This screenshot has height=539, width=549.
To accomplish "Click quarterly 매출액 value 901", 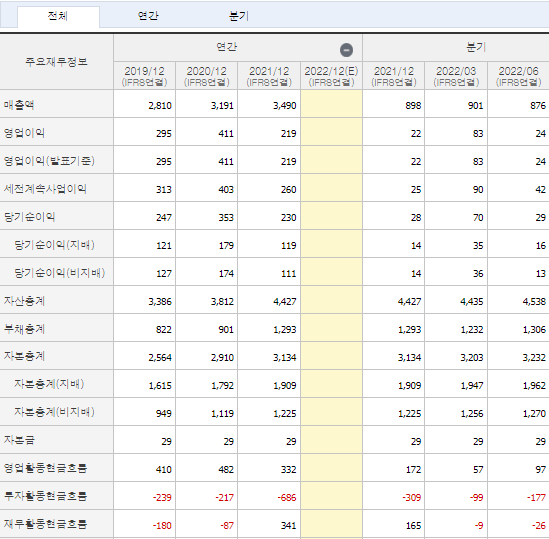I will point(475,105).
